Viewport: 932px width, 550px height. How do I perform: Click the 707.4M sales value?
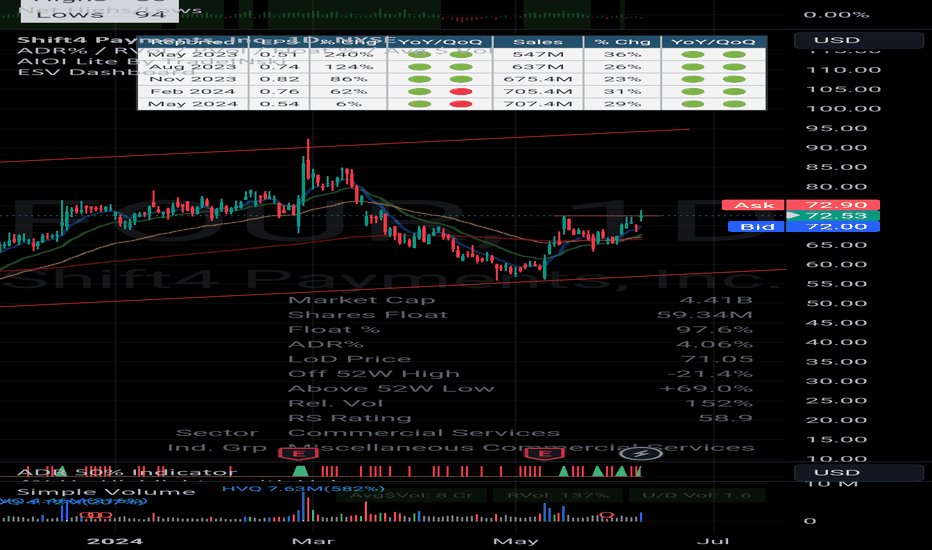click(538, 104)
